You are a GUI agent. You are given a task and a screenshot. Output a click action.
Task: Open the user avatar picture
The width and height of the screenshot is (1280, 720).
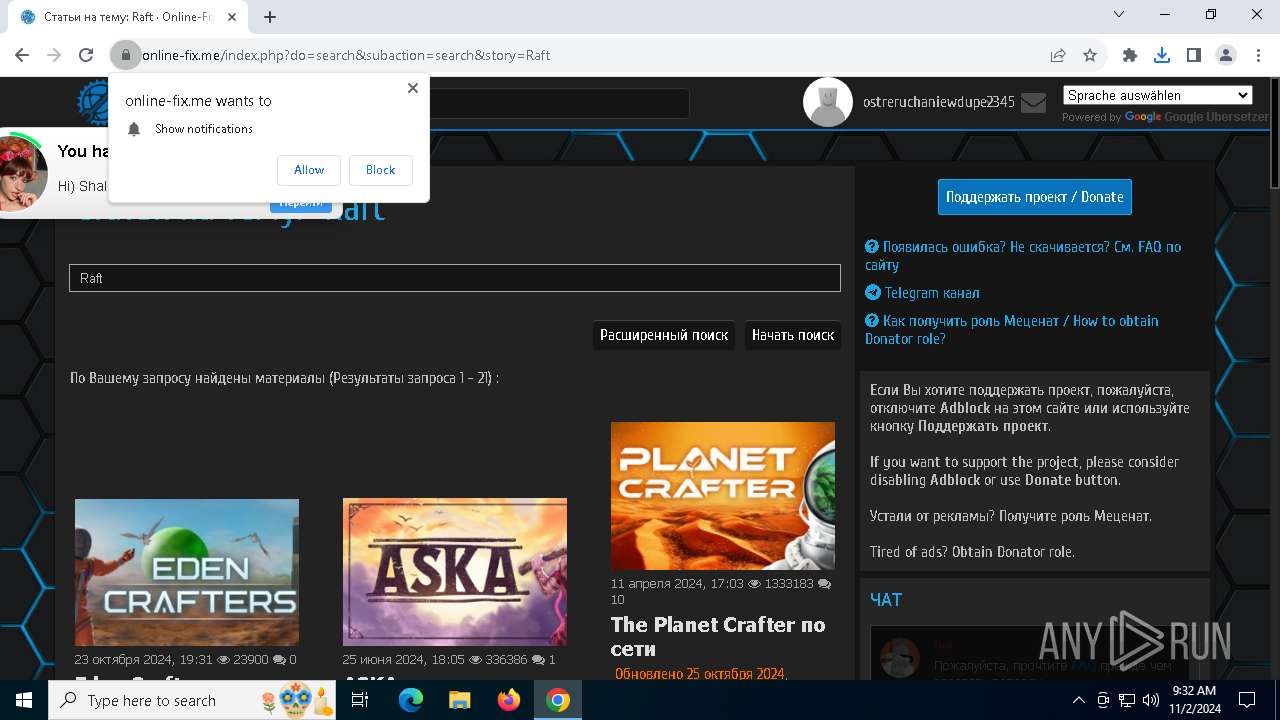point(828,102)
